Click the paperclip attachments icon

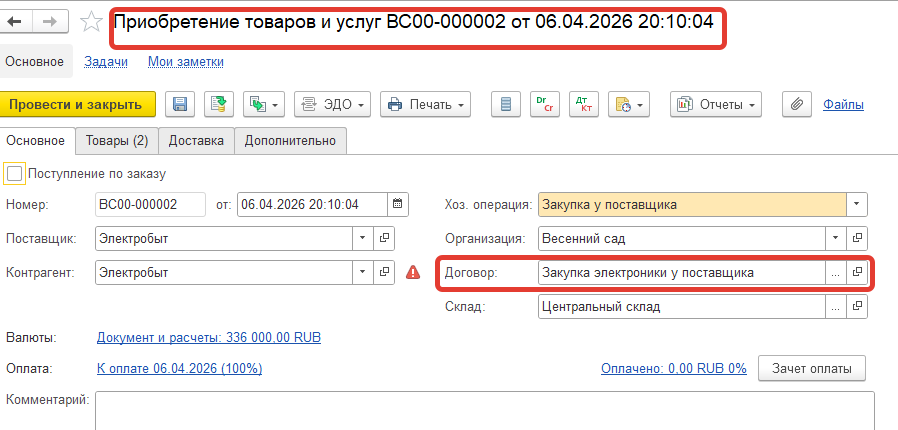point(797,104)
